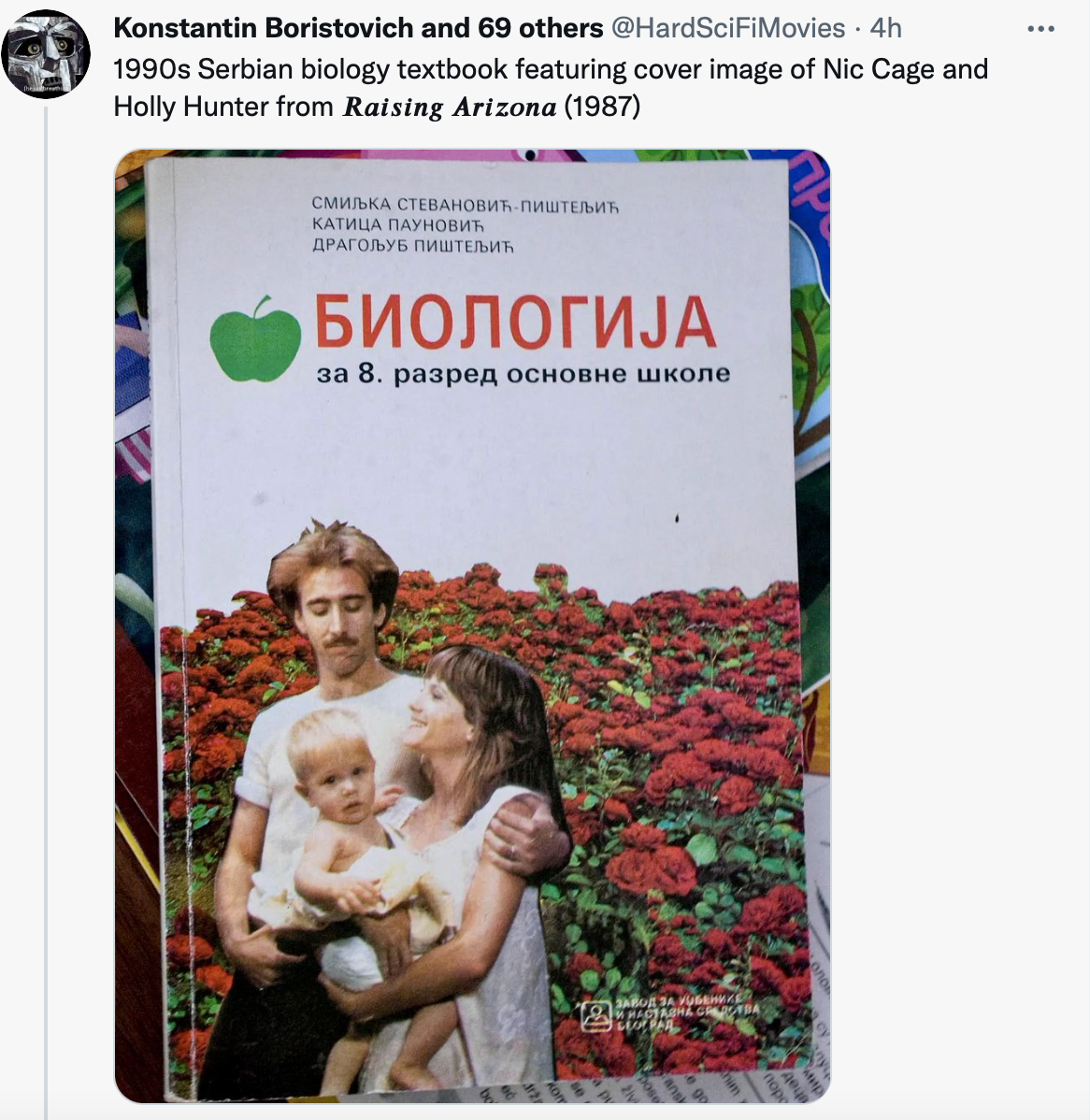Click the tweet text about Serbian biology textbook
This screenshot has height=1120, width=1090.
(551, 88)
